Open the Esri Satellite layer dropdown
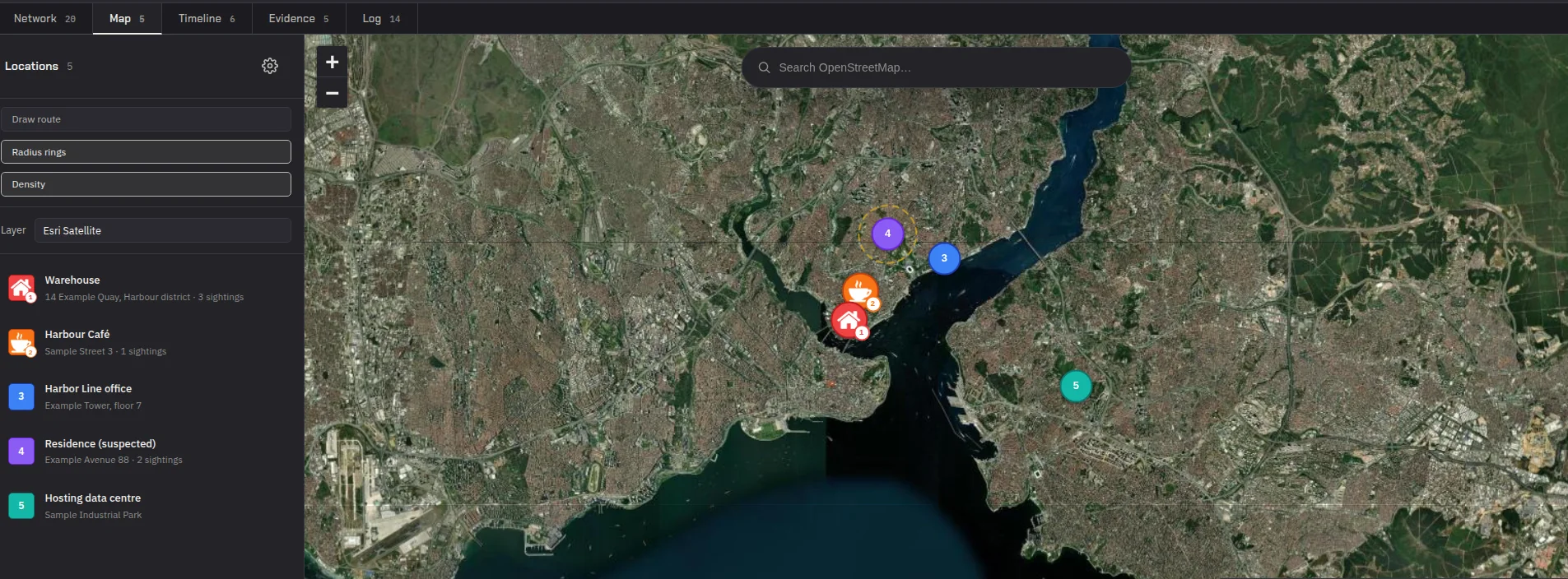Image resolution: width=1568 pixels, height=579 pixels. point(163,230)
